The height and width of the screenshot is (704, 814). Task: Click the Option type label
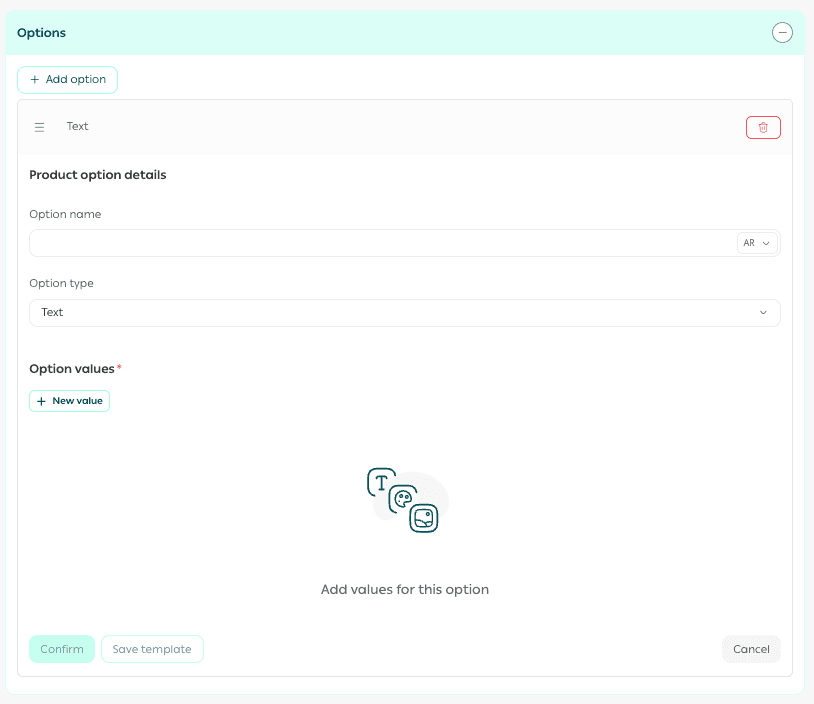[61, 283]
